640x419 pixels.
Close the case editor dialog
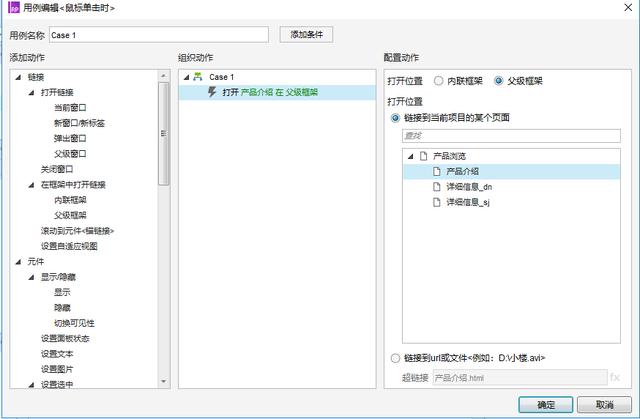pyautogui.click(x=628, y=7)
